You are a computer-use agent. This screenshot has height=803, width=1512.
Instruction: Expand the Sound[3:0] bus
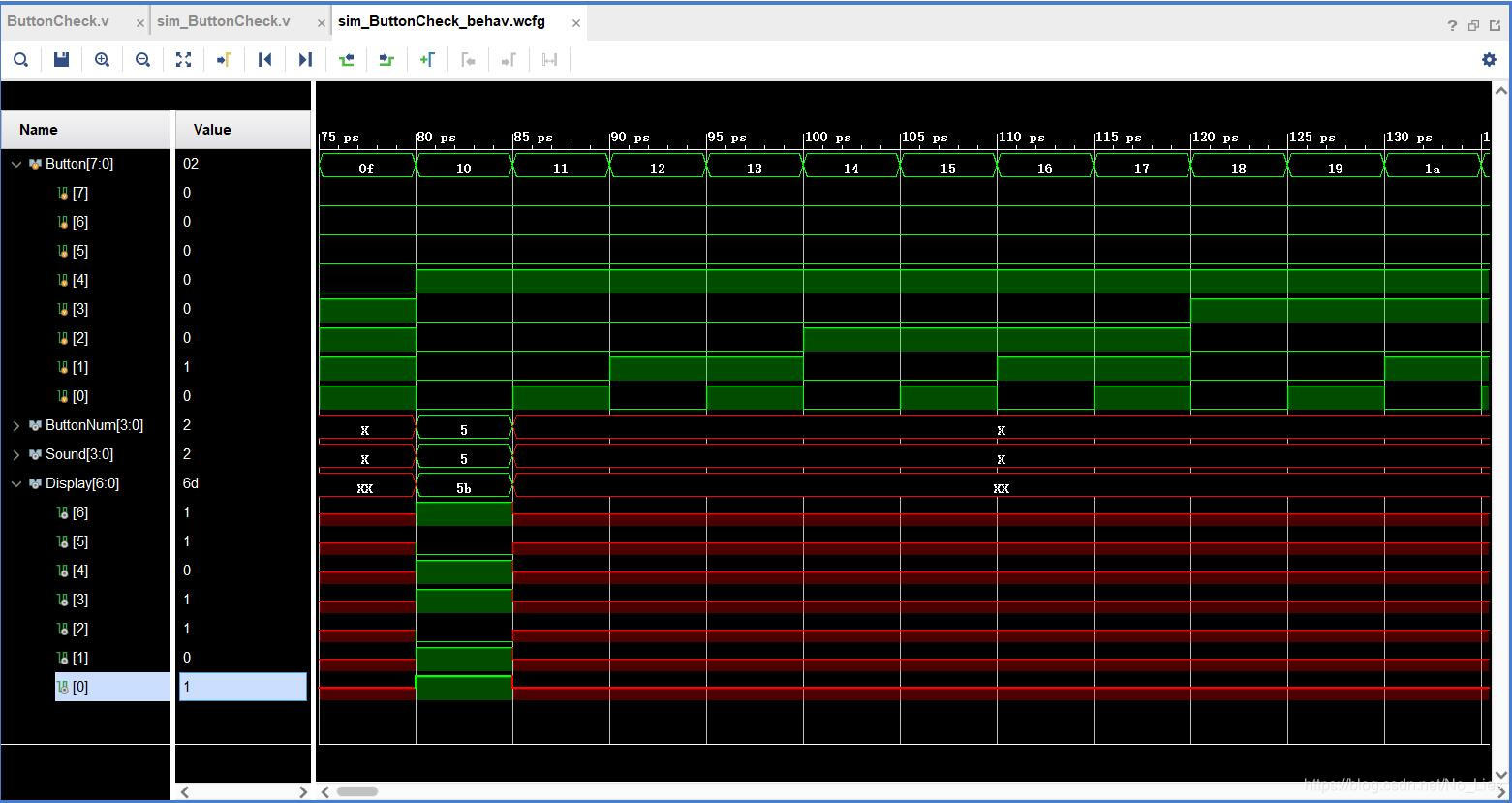(x=16, y=454)
